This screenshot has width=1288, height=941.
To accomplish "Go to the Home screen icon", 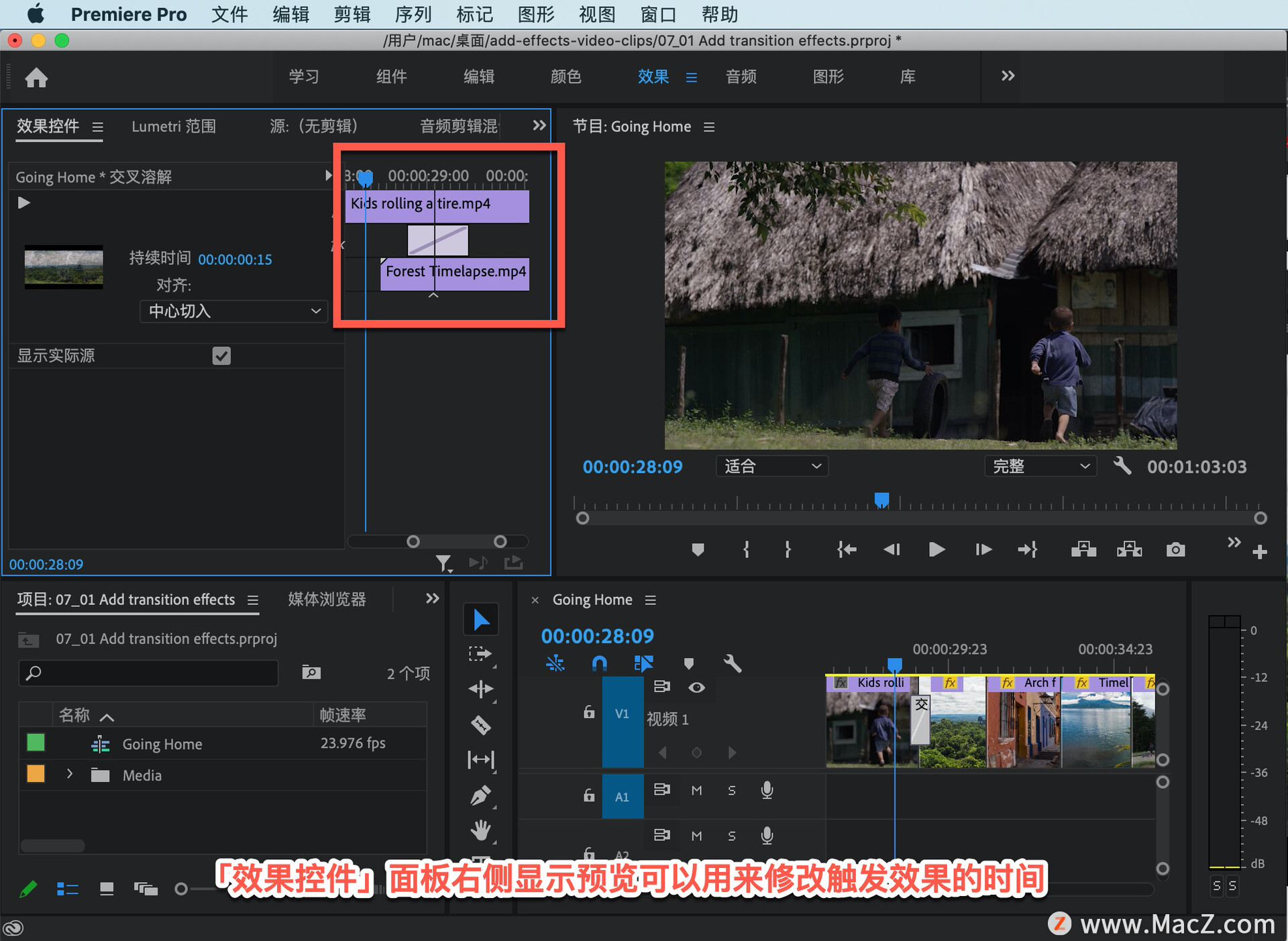I will click(36, 78).
